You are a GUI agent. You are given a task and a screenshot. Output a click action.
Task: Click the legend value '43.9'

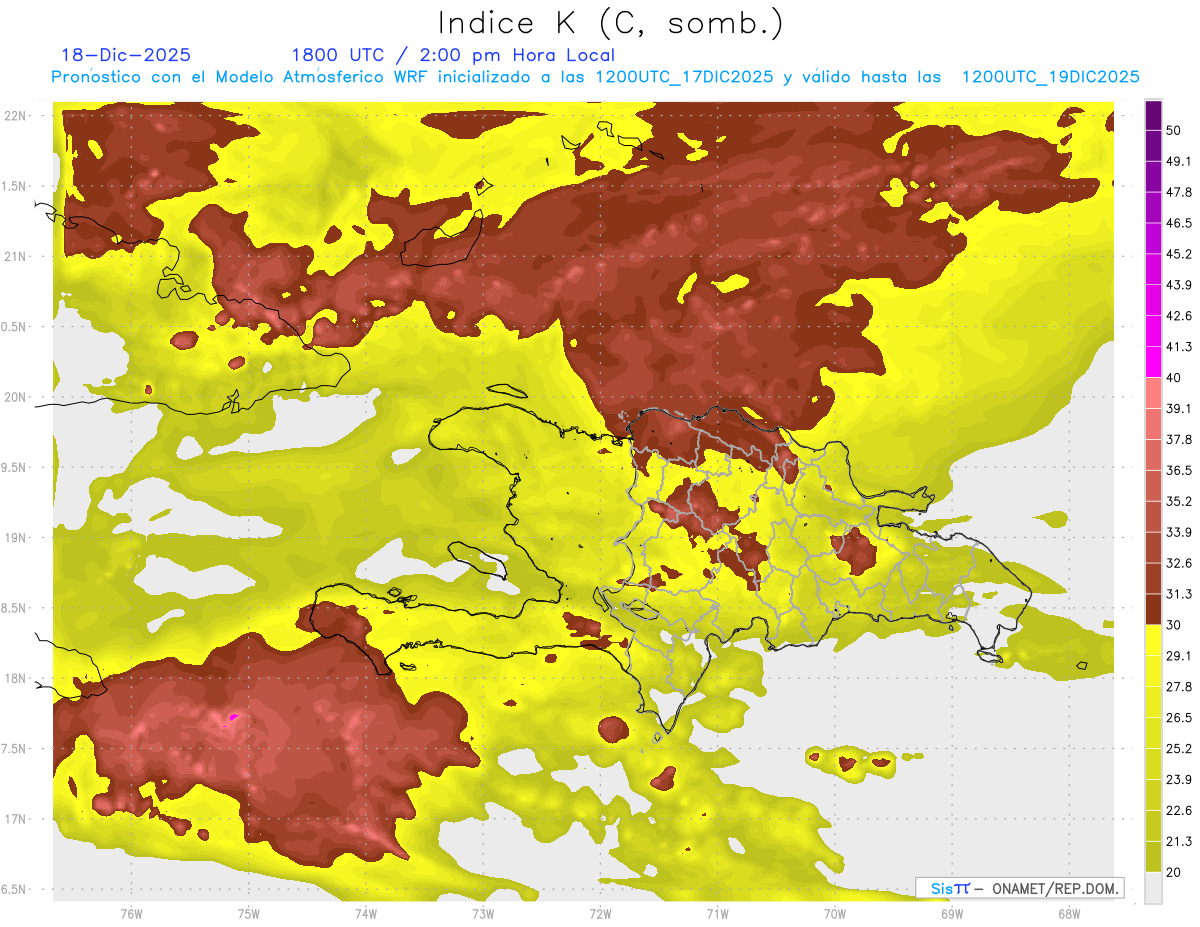tap(1177, 284)
